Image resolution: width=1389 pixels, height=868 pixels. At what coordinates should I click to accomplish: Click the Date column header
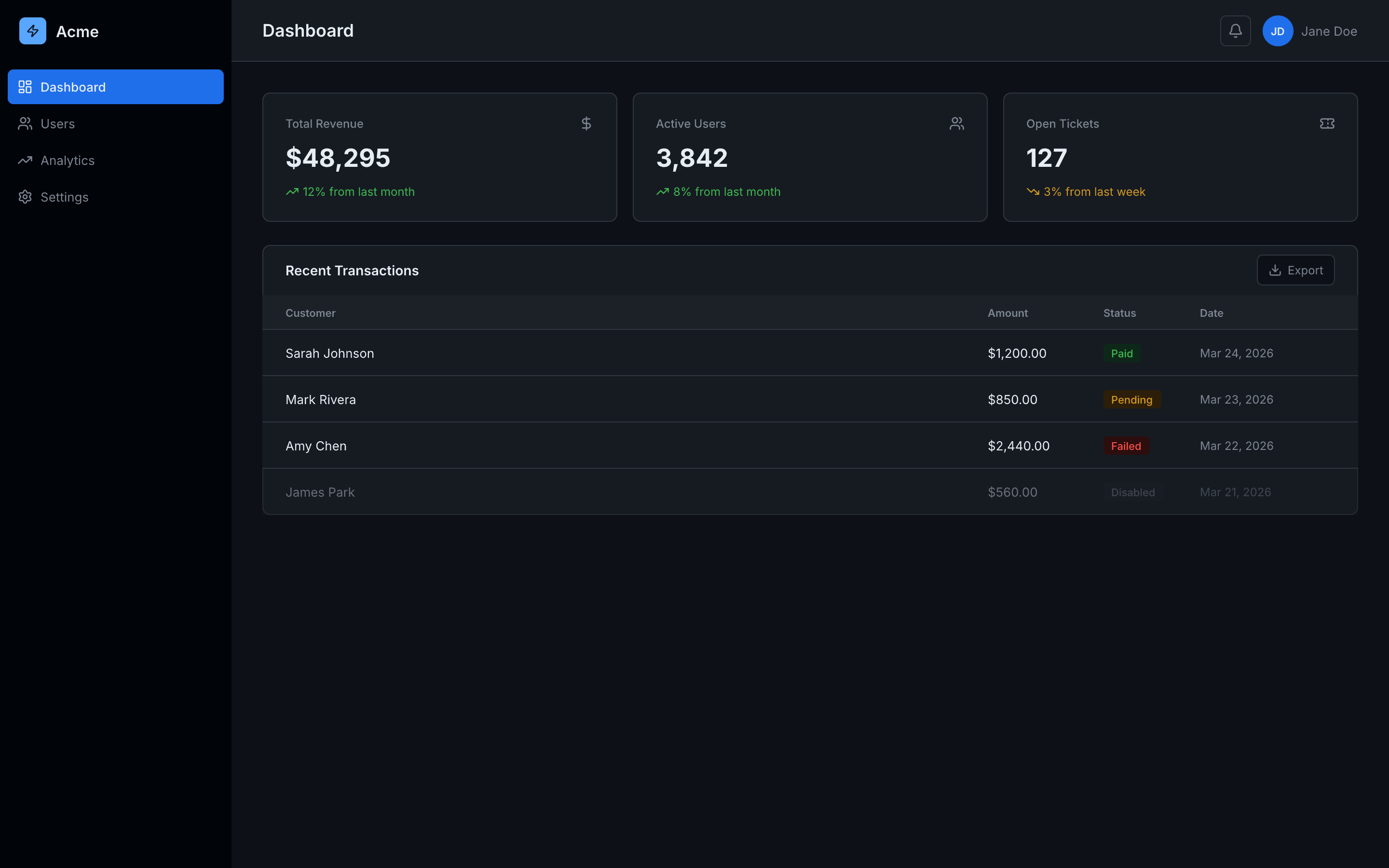[x=1211, y=313]
